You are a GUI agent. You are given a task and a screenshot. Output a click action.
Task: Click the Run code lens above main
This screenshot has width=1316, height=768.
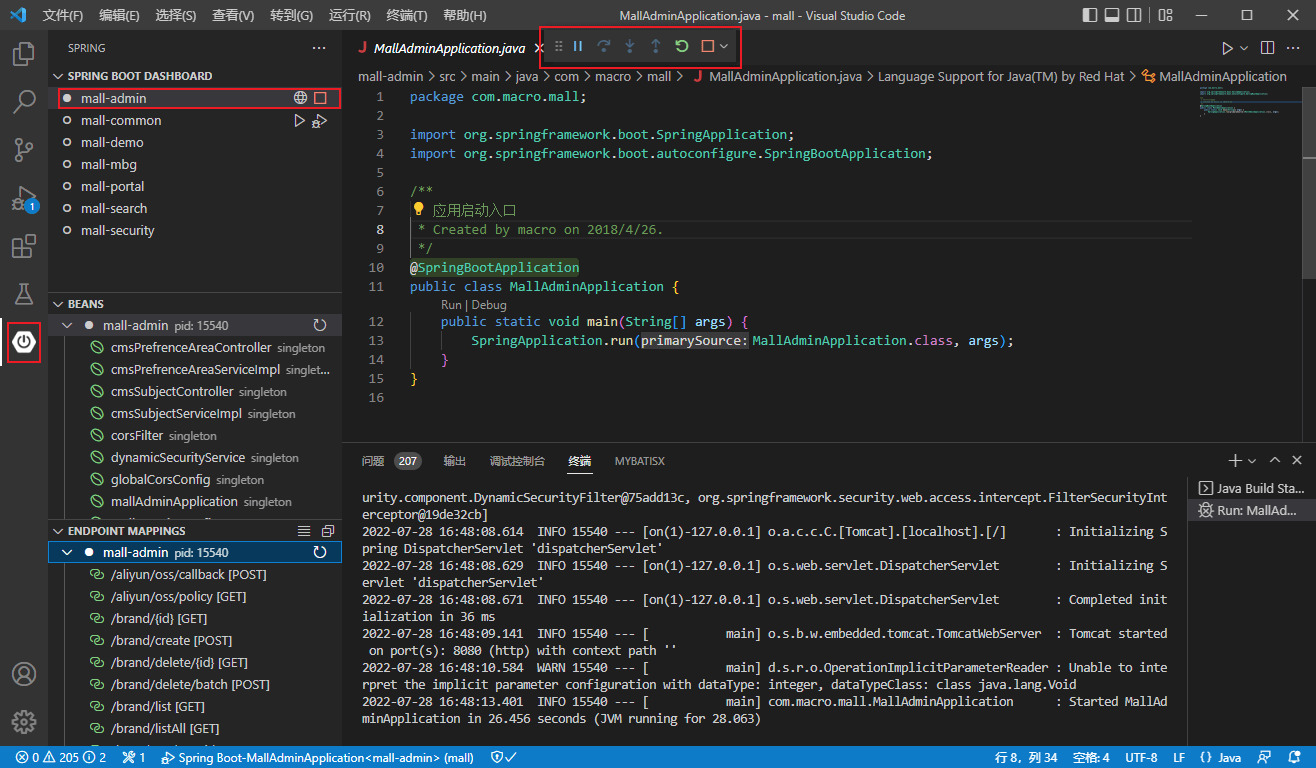click(x=451, y=305)
